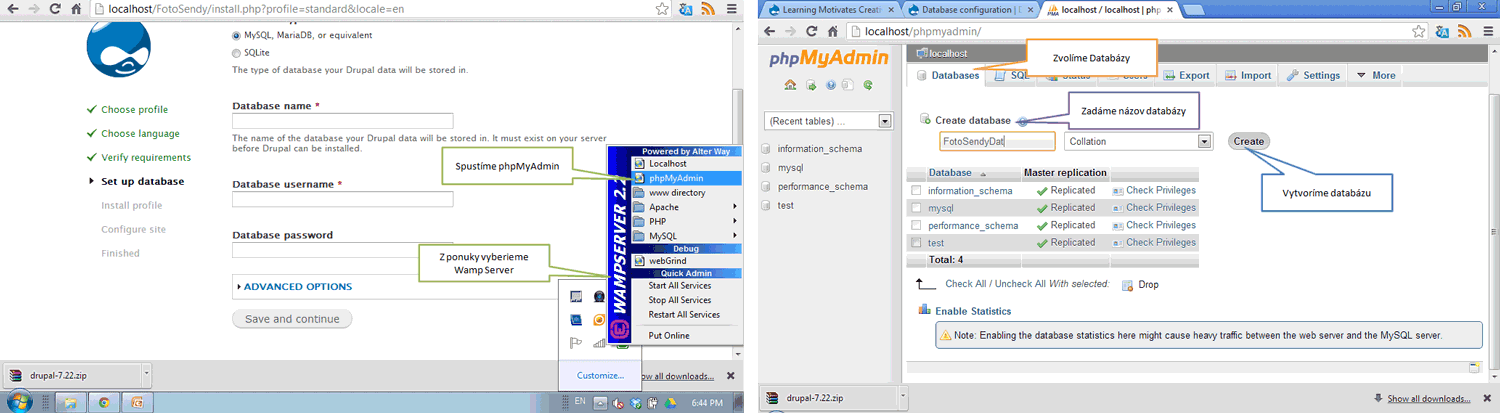The width and height of the screenshot is (1500, 413).
Task: Open File Explorer from Windows taskbar
Action: (70, 403)
